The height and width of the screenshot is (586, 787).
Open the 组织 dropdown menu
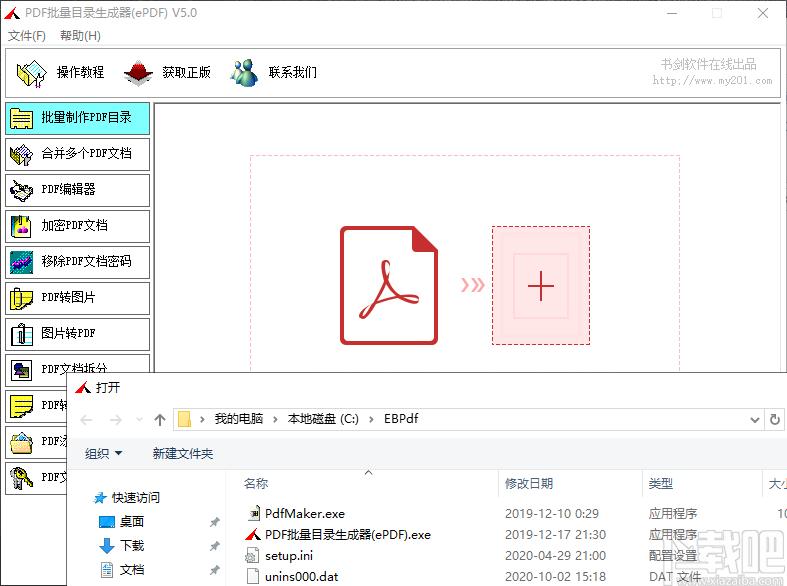click(103, 454)
